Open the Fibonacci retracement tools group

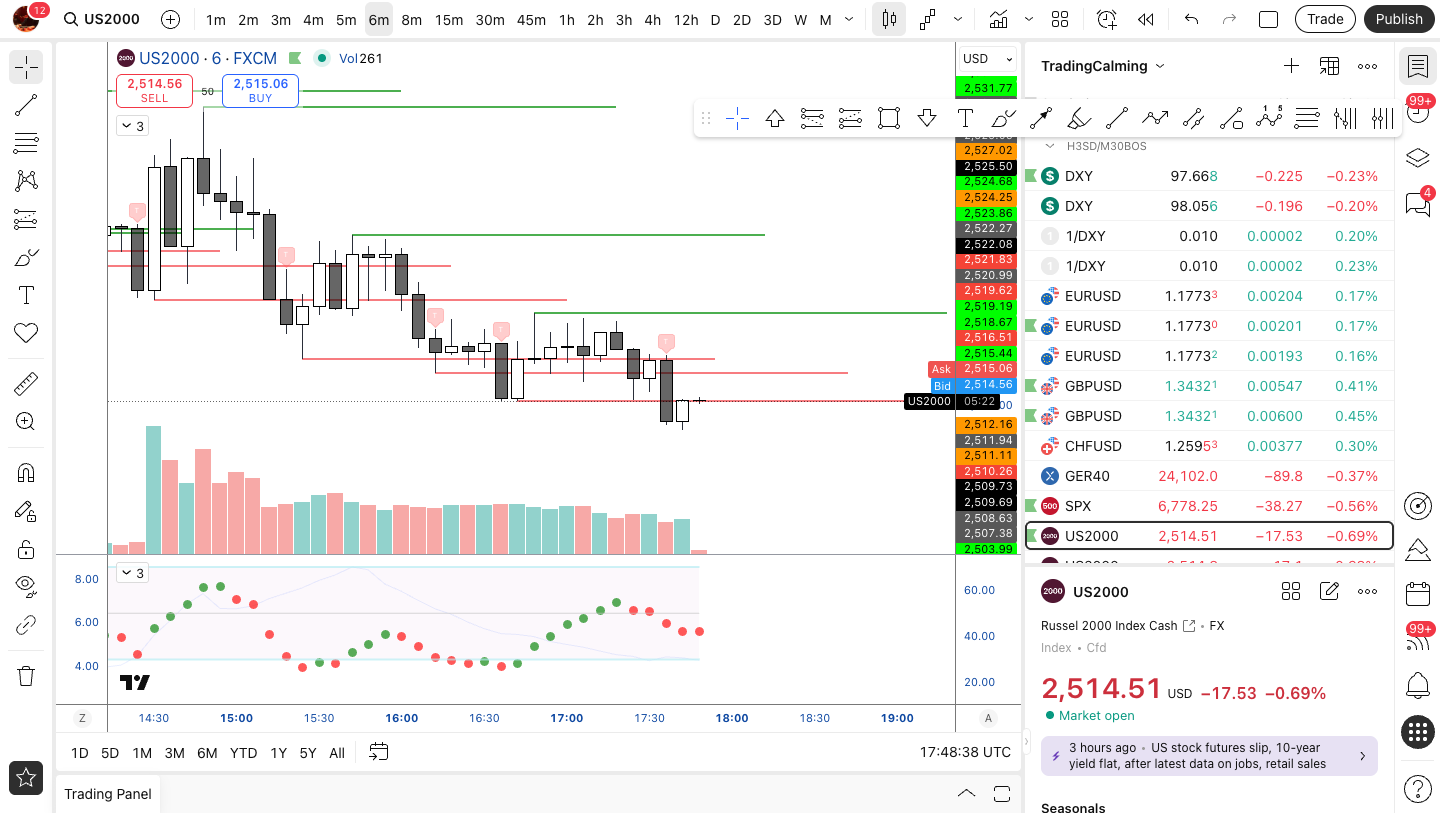click(x=26, y=143)
